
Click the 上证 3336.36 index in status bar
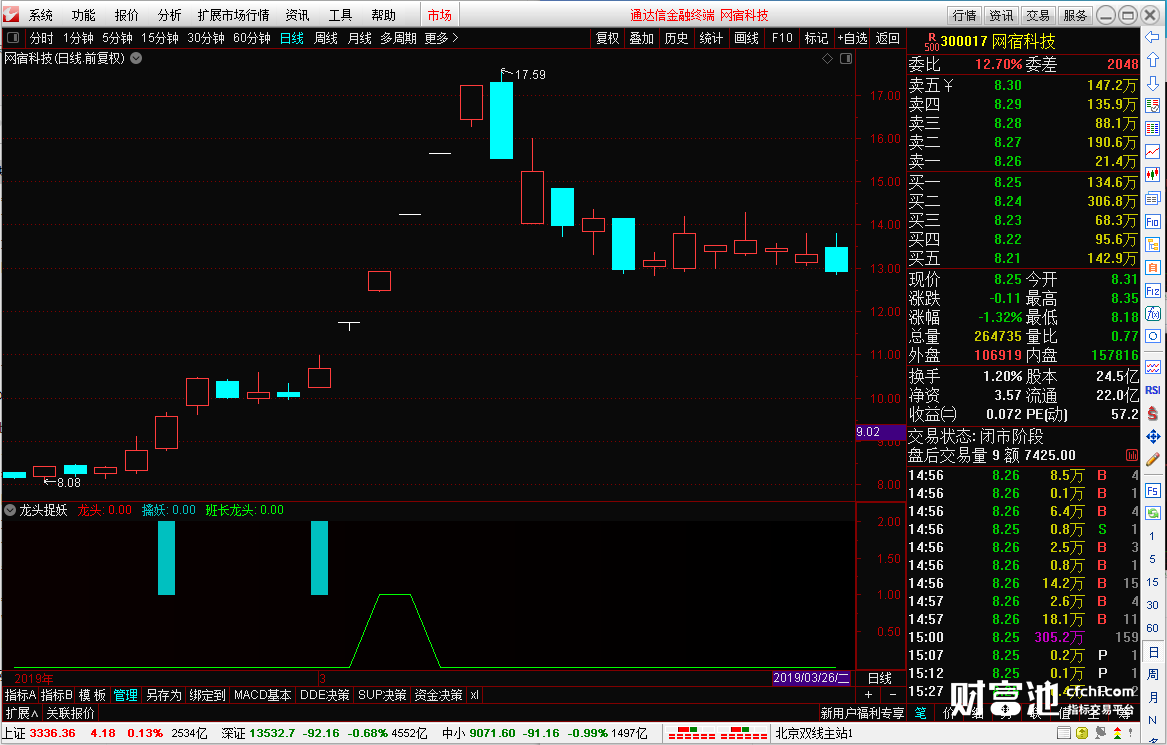(x=39, y=733)
